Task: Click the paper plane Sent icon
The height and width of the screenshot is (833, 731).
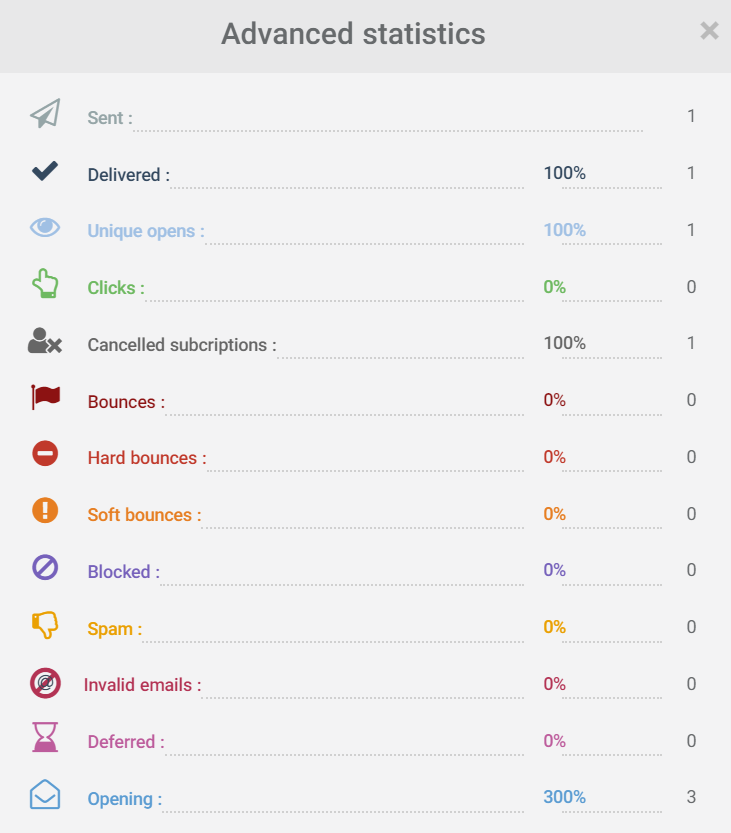Action: 45,114
